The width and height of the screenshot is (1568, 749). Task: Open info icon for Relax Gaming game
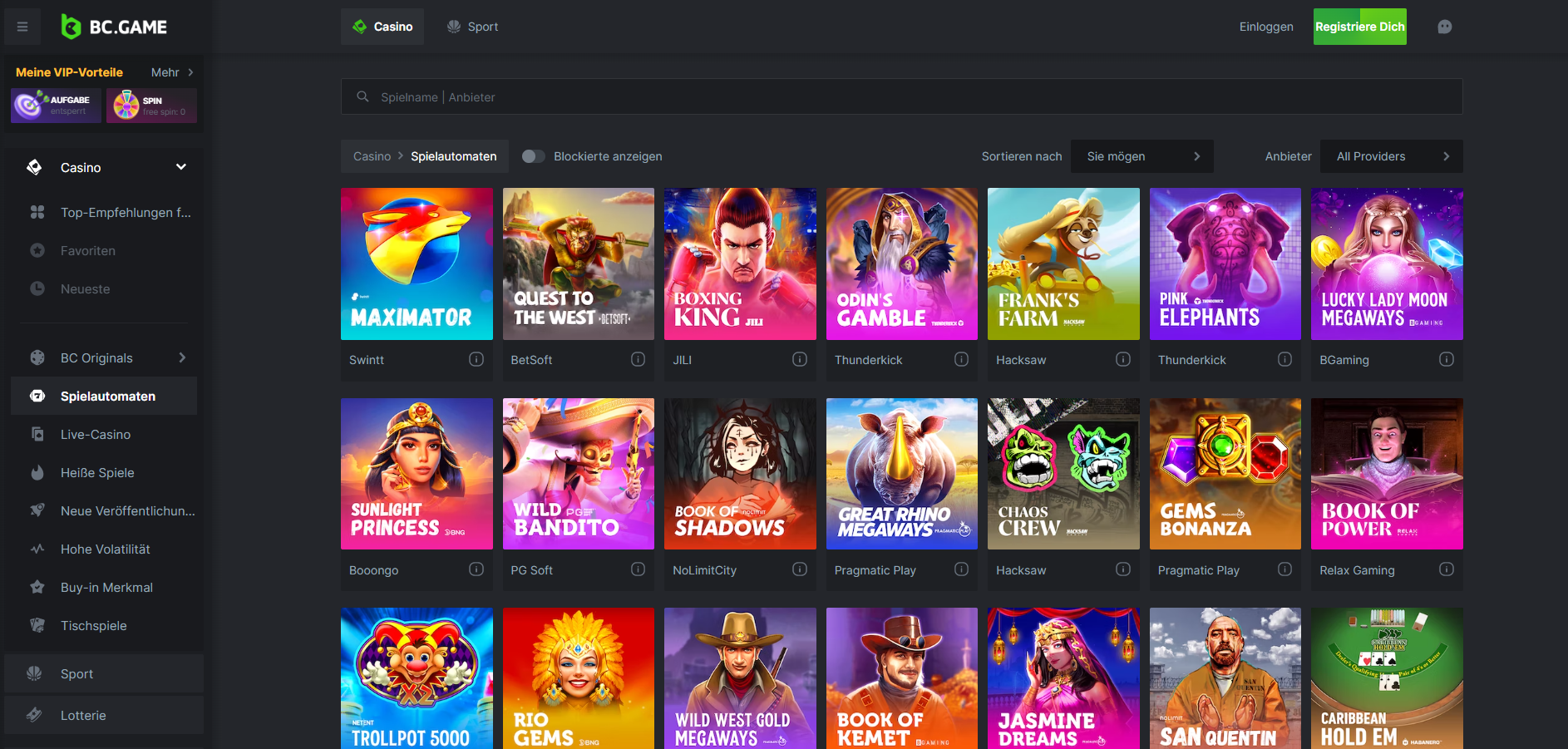coord(1447,569)
